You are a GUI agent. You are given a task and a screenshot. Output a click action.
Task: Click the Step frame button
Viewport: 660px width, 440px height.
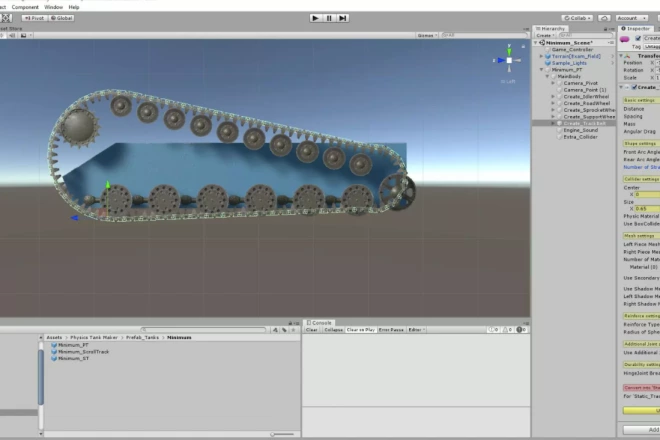click(342, 18)
